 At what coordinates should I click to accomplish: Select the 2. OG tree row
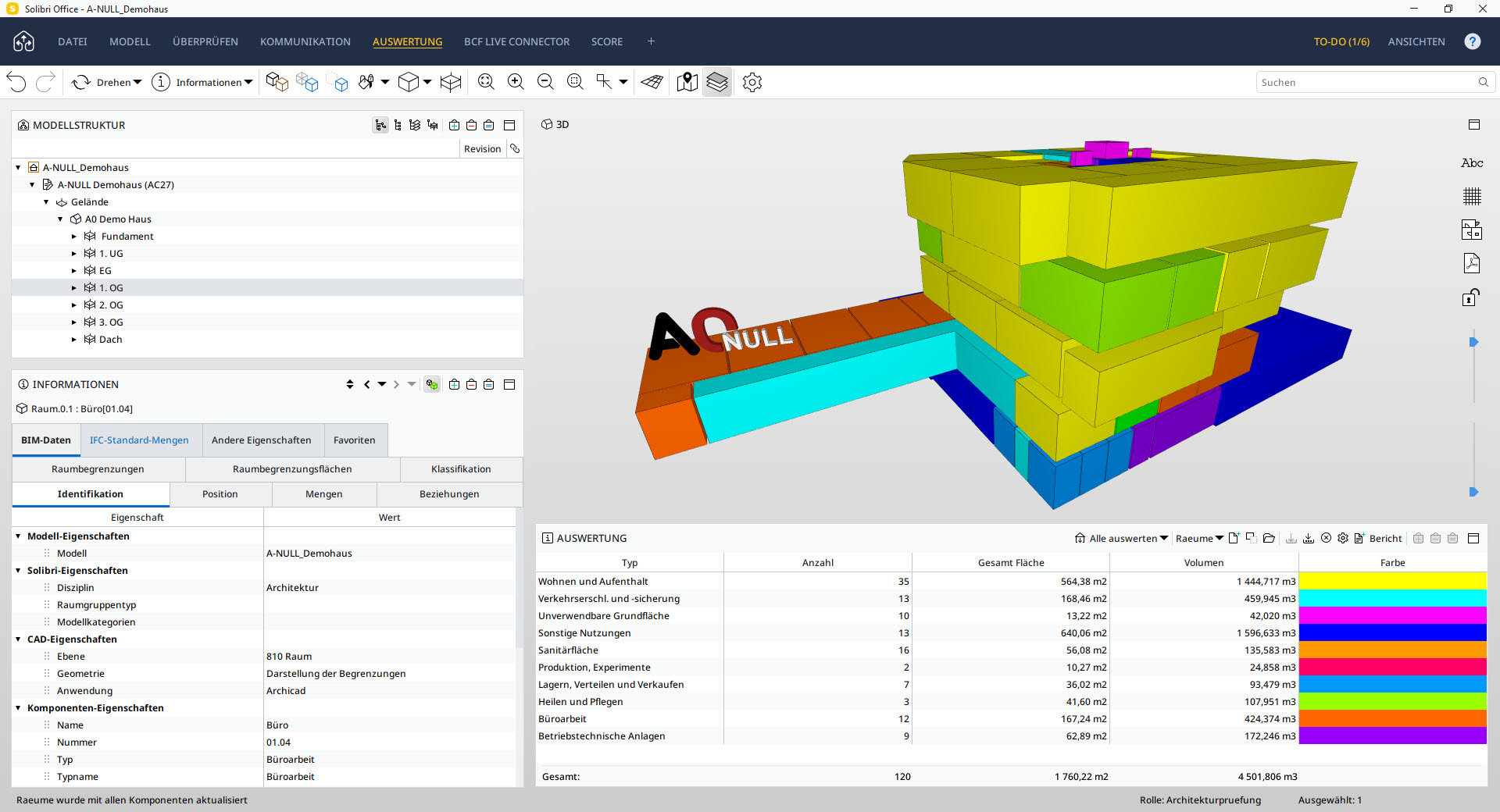[267, 305]
